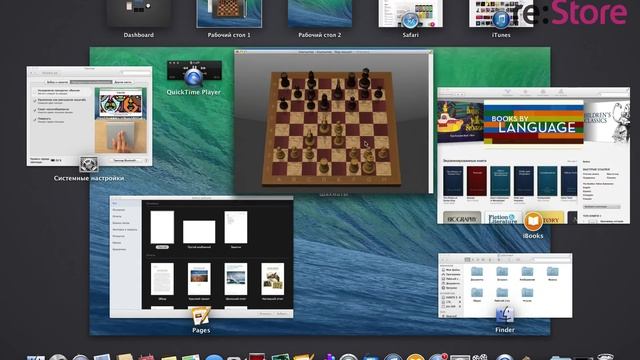Toggle the Увеличение или уменьшение масштаба checkbox
This screenshot has width=640, height=360.
(x=35, y=101)
